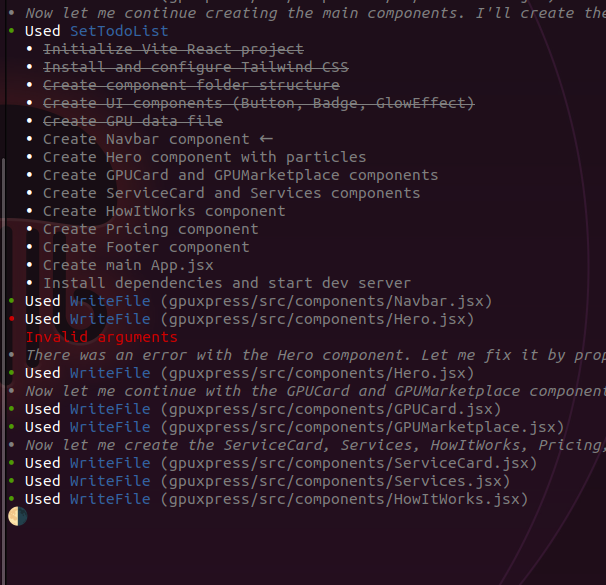Select 'Create Hero component with particles' todo

204,157
